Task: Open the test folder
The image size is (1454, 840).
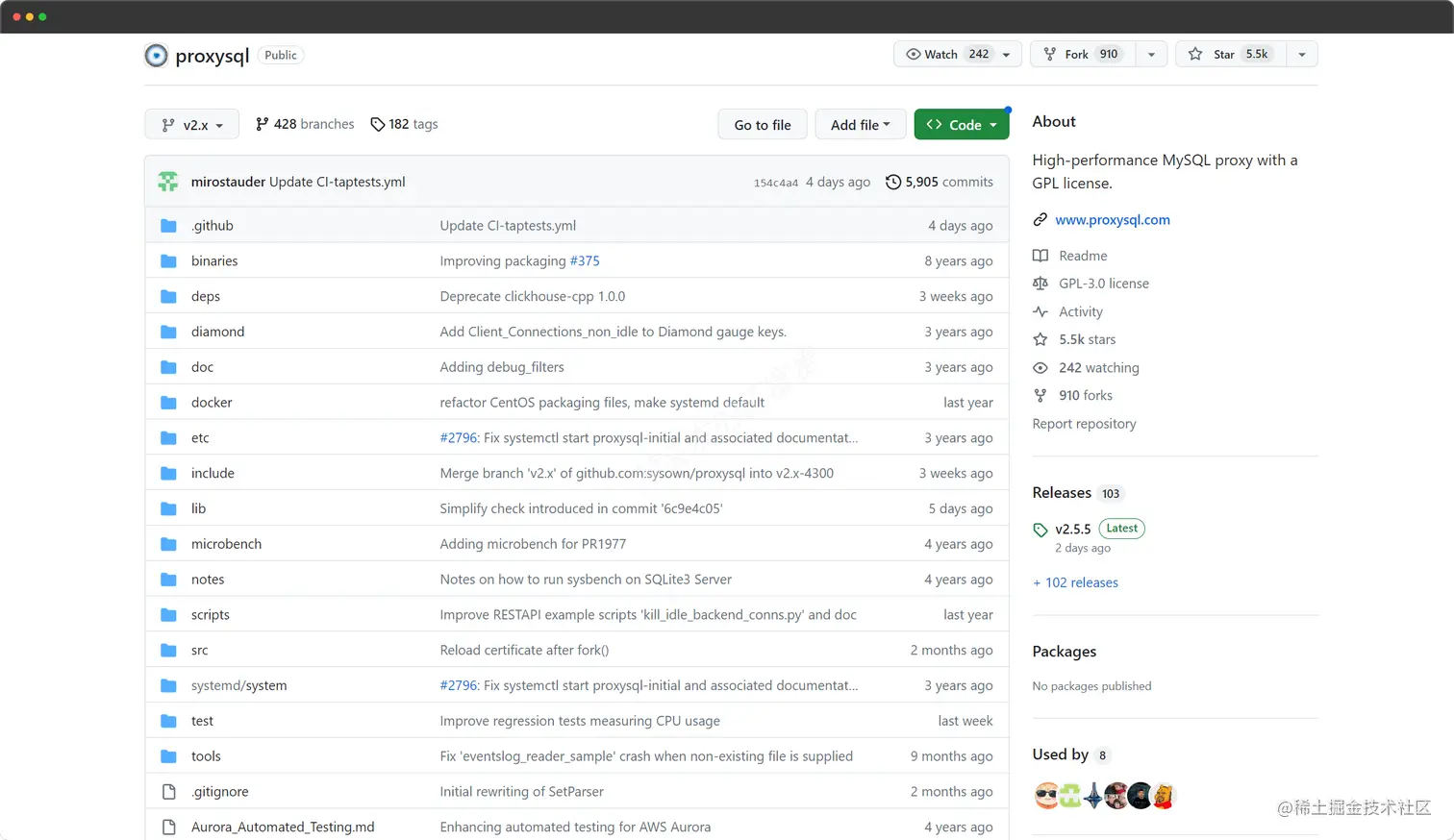Action: (202, 721)
